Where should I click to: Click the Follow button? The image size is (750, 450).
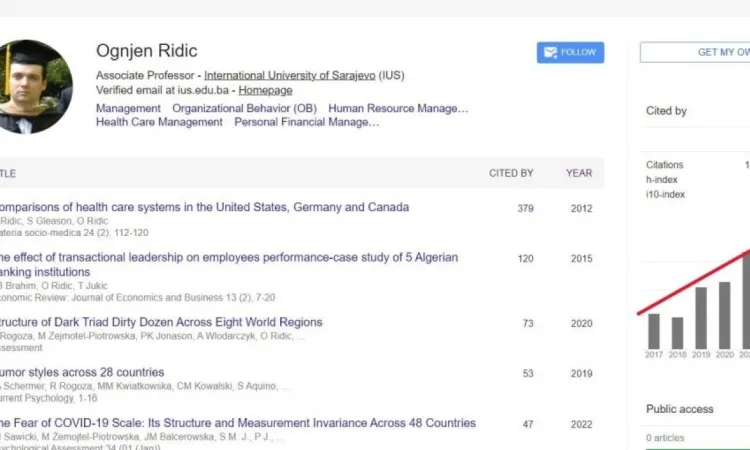[x=570, y=53]
